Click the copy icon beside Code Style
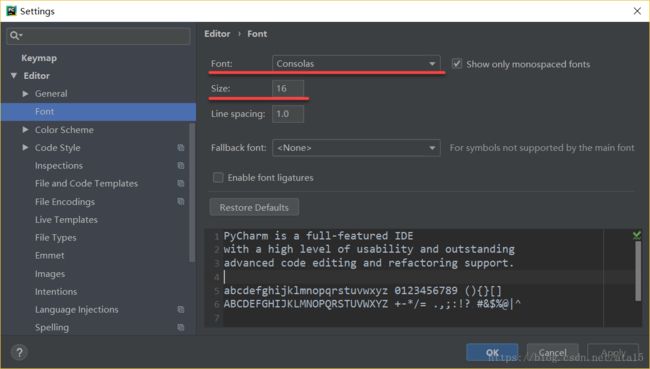The width and height of the screenshot is (650, 369). point(181,148)
